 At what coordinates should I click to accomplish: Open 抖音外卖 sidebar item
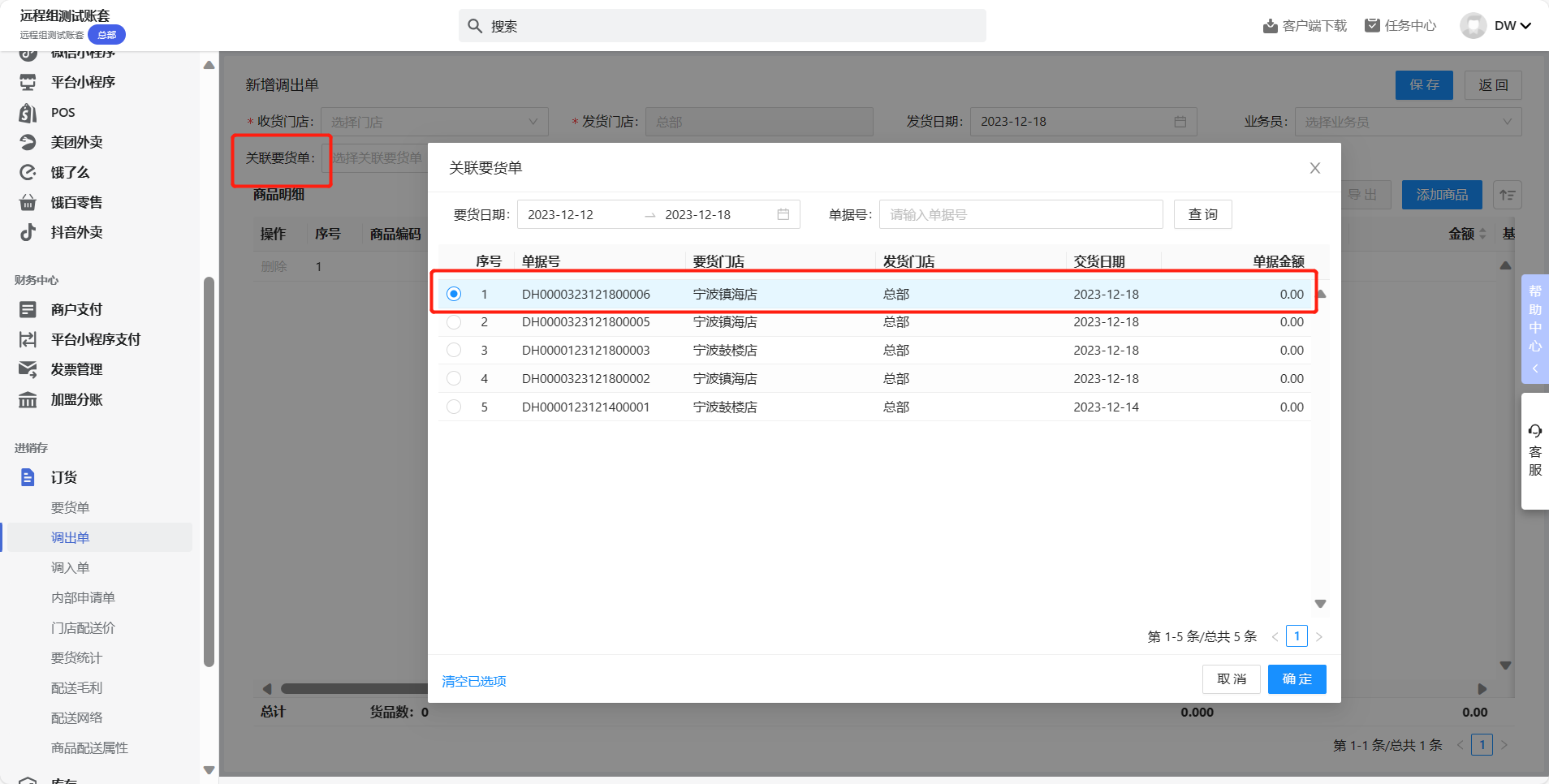click(76, 232)
